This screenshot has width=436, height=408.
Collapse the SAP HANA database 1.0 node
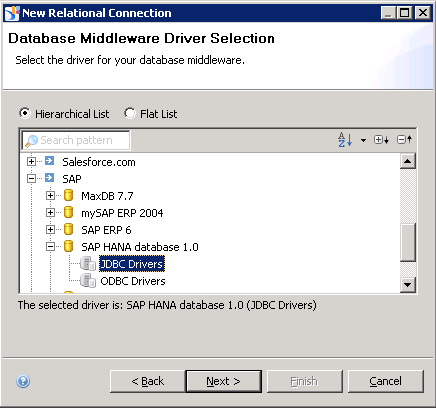[x=50, y=247]
